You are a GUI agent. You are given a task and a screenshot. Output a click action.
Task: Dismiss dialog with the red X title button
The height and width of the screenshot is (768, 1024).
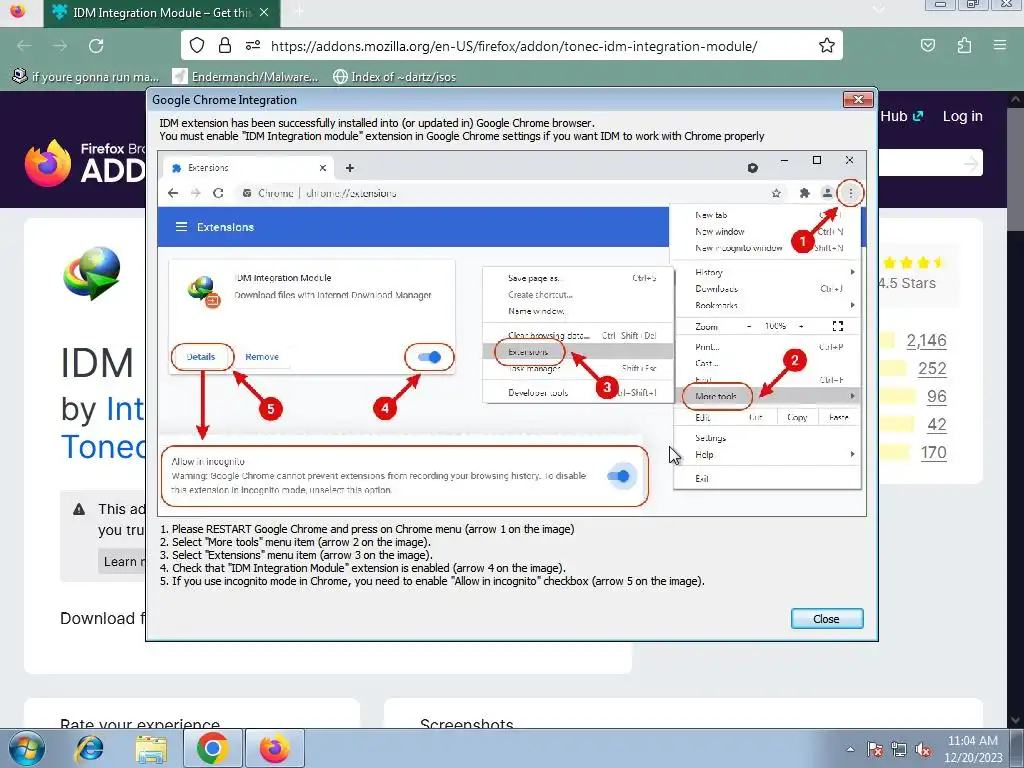point(858,99)
